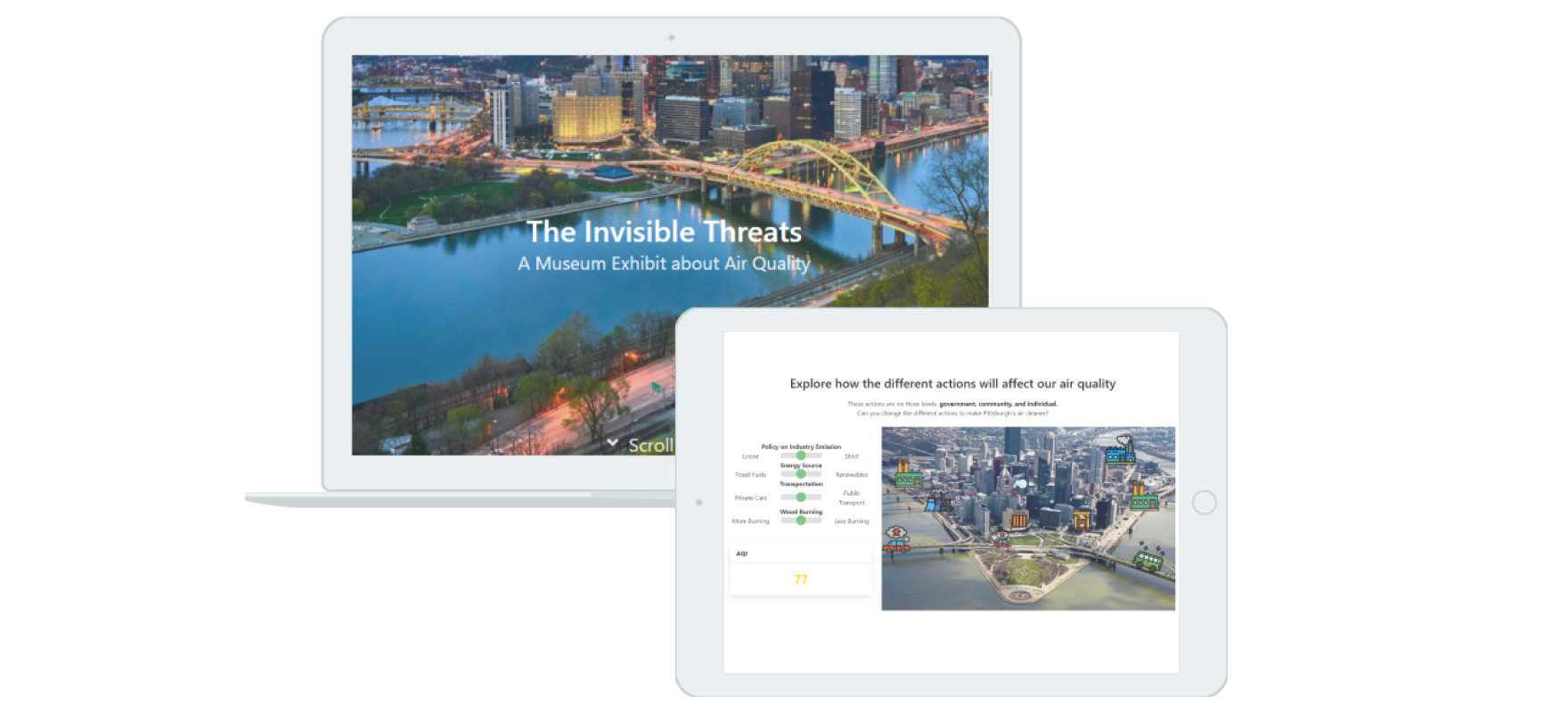Select the blue cooling-tower power plant icon
The image size is (1568, 713).
(938, 500)
